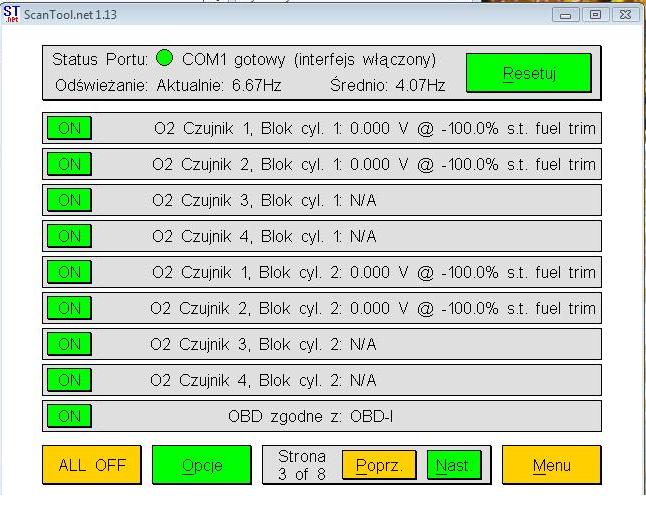
Task: Go to previous page with Poprz.
Action: point(378,465)
